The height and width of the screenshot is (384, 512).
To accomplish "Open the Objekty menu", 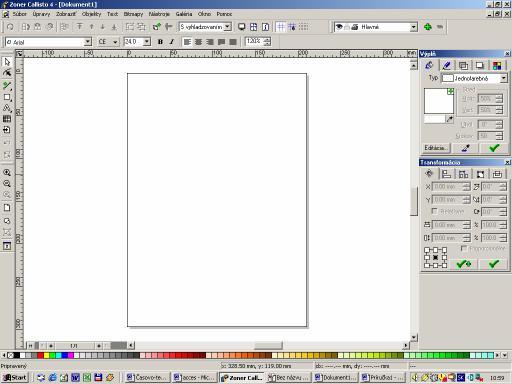I will point(91,14).
